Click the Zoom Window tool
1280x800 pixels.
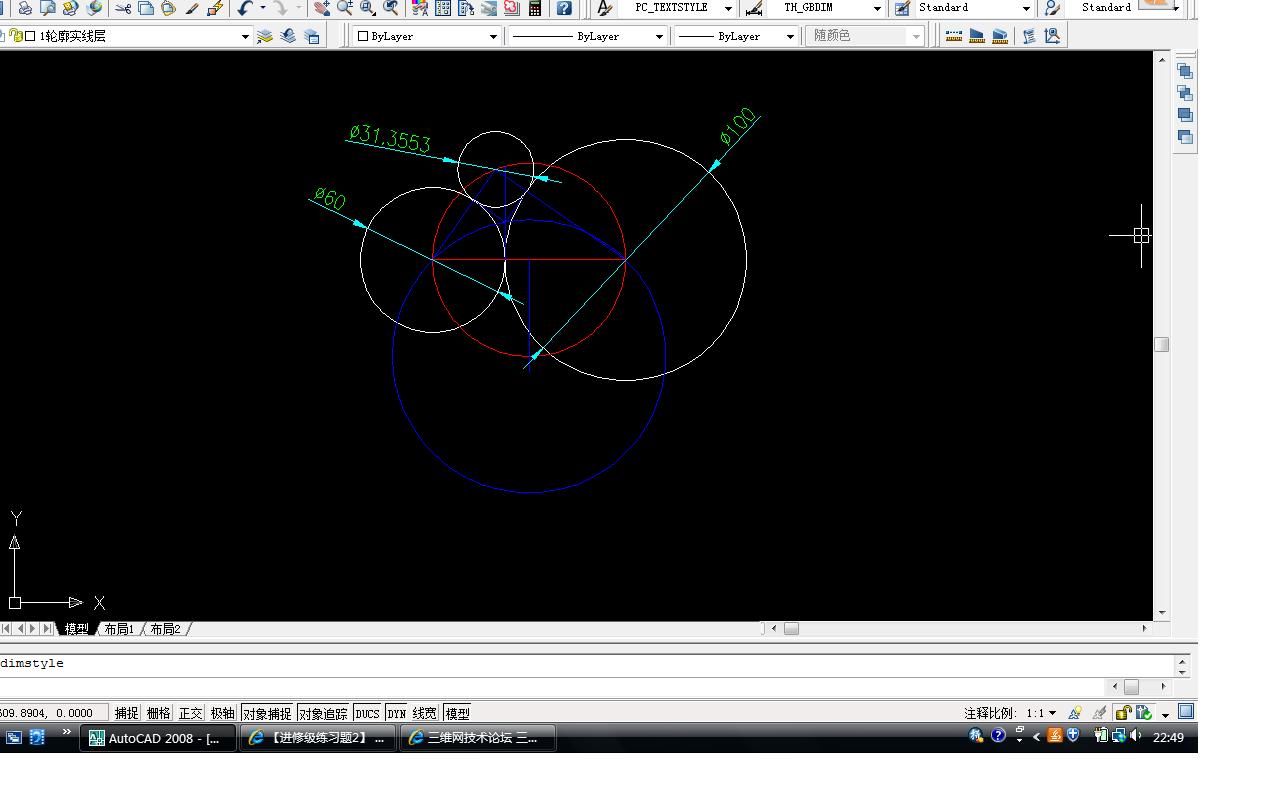(368, 8)
